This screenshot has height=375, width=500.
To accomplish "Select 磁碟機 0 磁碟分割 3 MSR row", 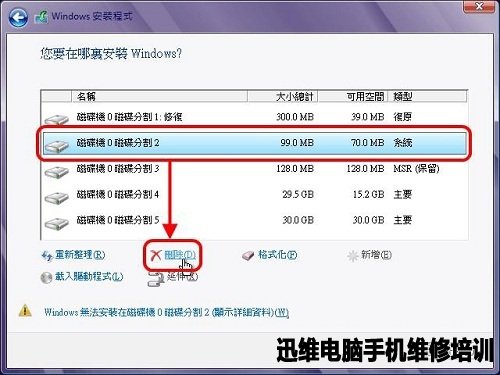I will [x=254, y=169].
